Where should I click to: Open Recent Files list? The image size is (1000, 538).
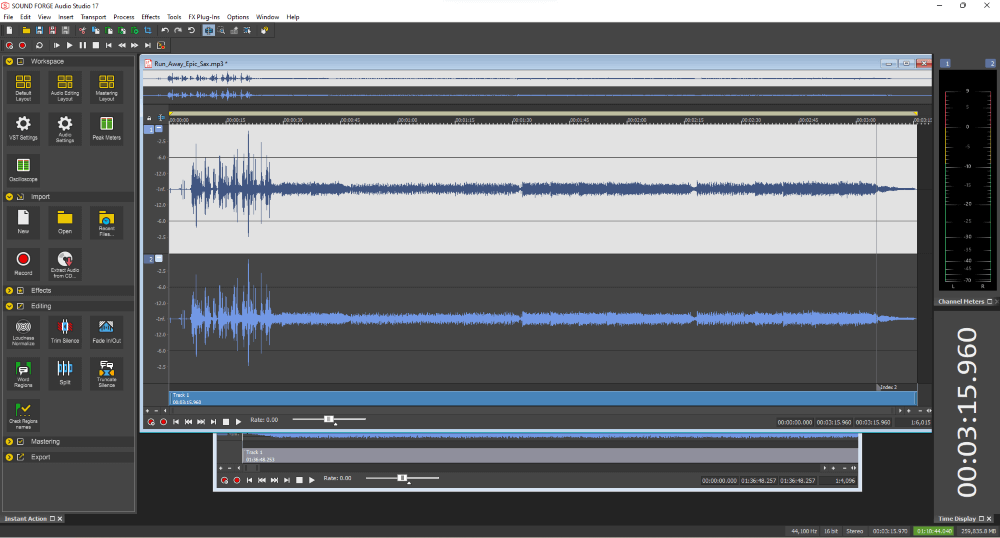click(107, 222)
